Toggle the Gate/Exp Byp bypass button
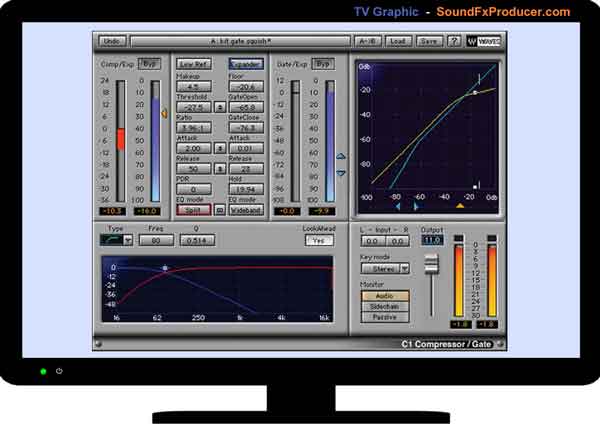600x424 pixels. coord(323,64)
